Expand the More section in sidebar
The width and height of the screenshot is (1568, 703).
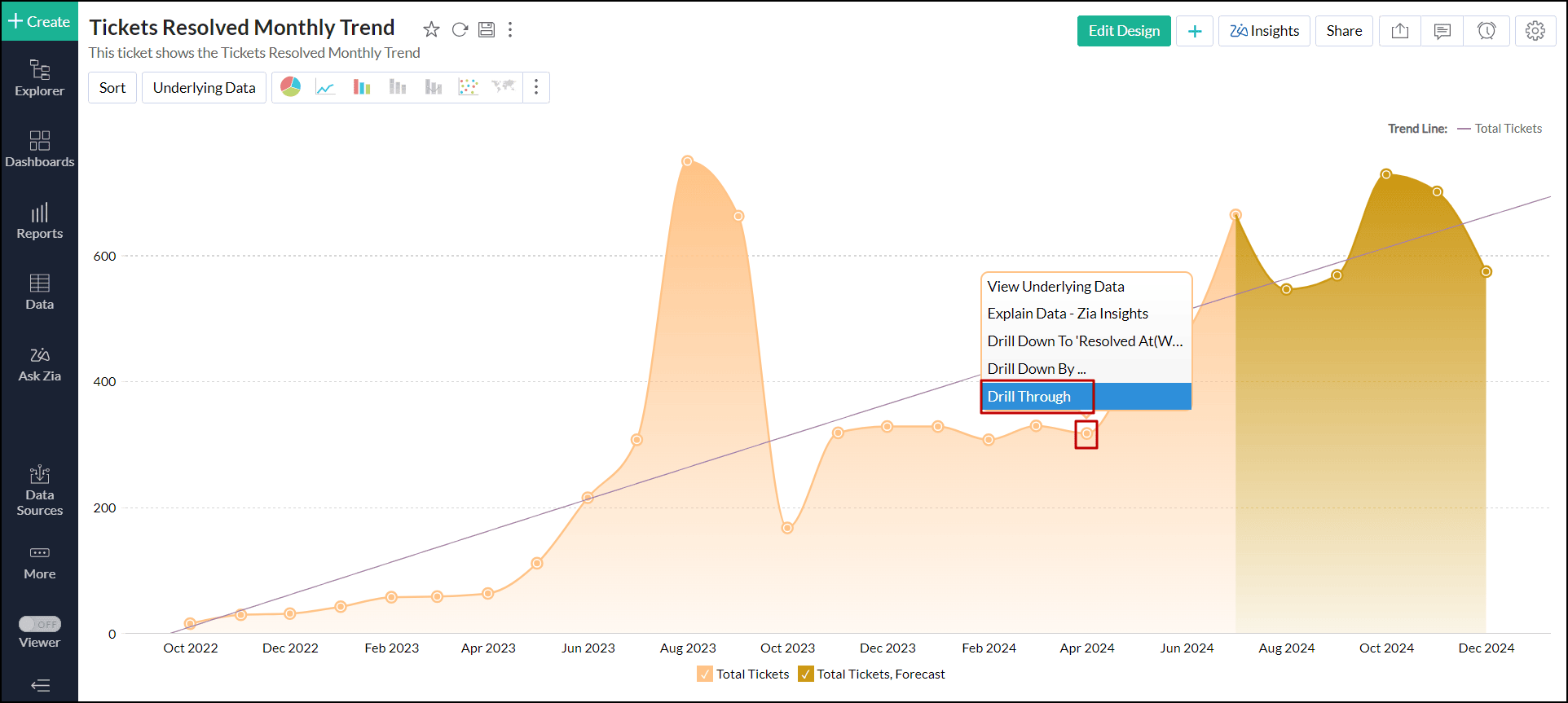click(40, 562)
